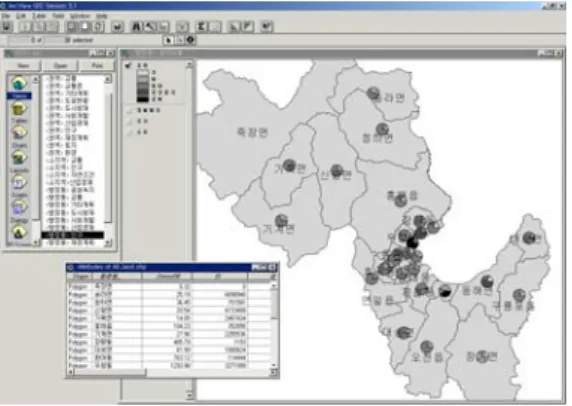Click the Find binoculars icon
The height and width of the screenshot is (406, 572).
(x=137, y=26)
